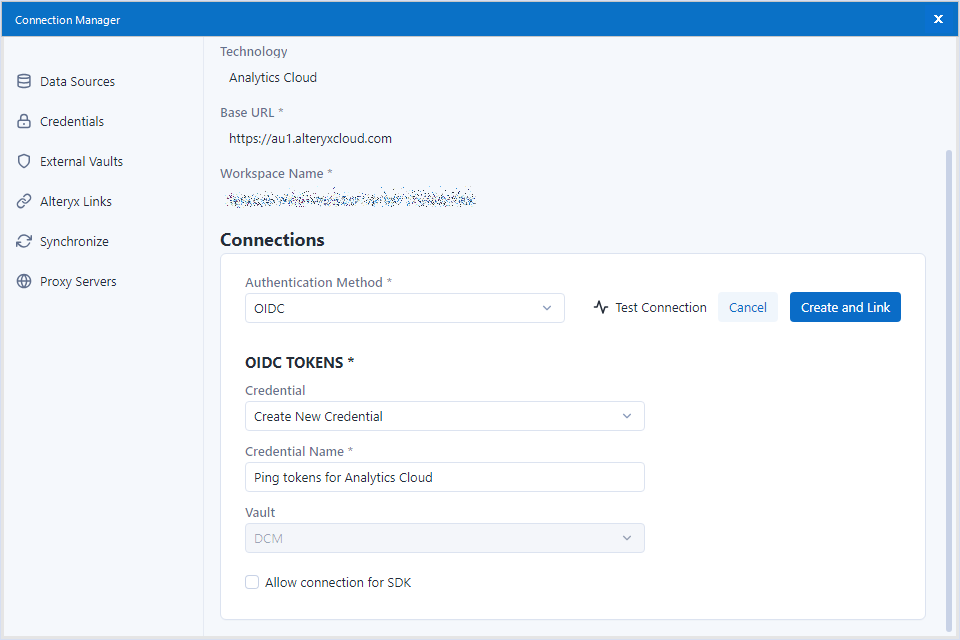The image size is (960, 640).
Task: Click the Data Sources database icon
Action: (x=24, y=81)
